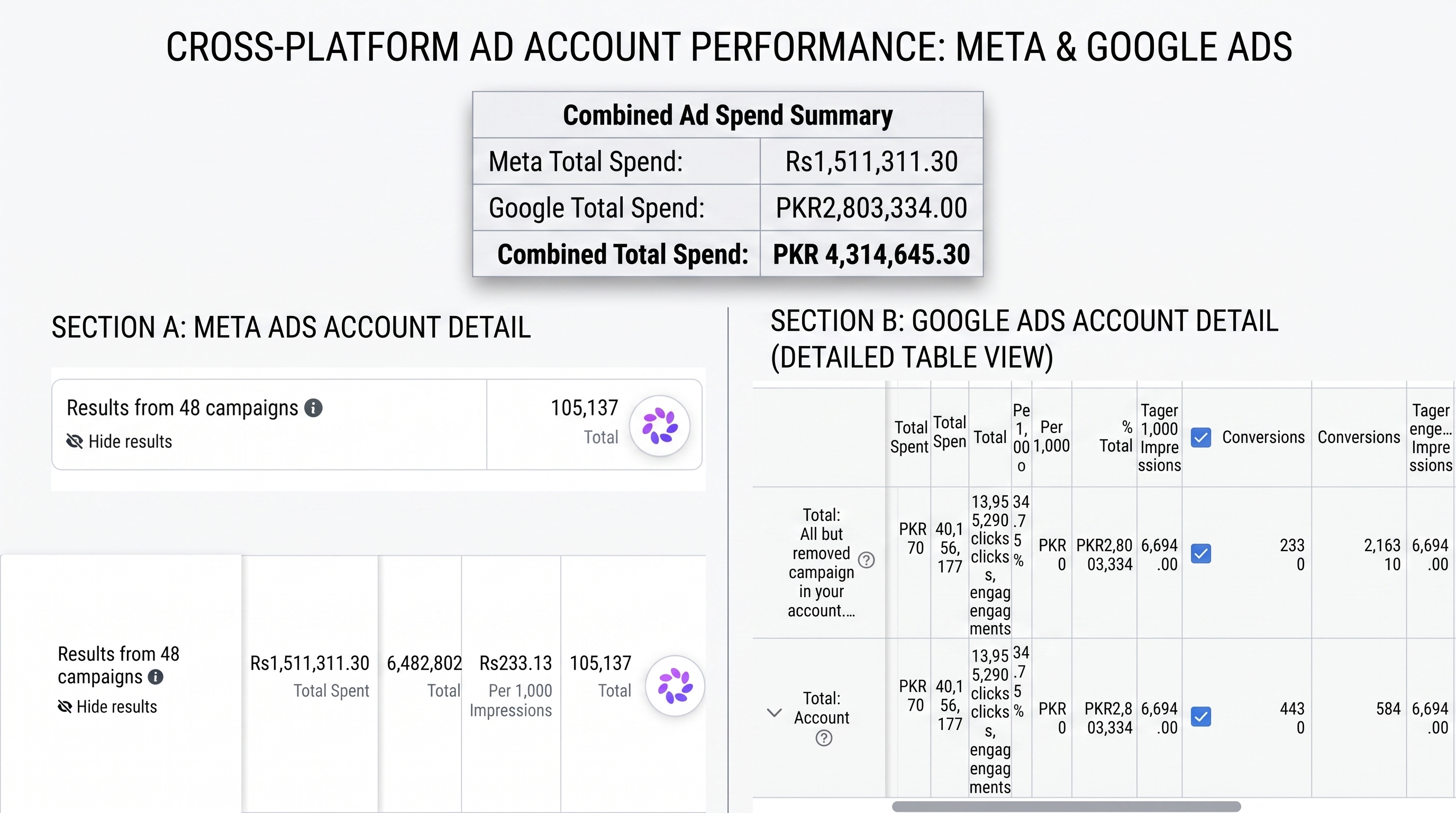Viewport: 1456px width, 813px height.
Task: Use the horizontal scrollbar under Google Ads table
Action: tap(1066, 806)
